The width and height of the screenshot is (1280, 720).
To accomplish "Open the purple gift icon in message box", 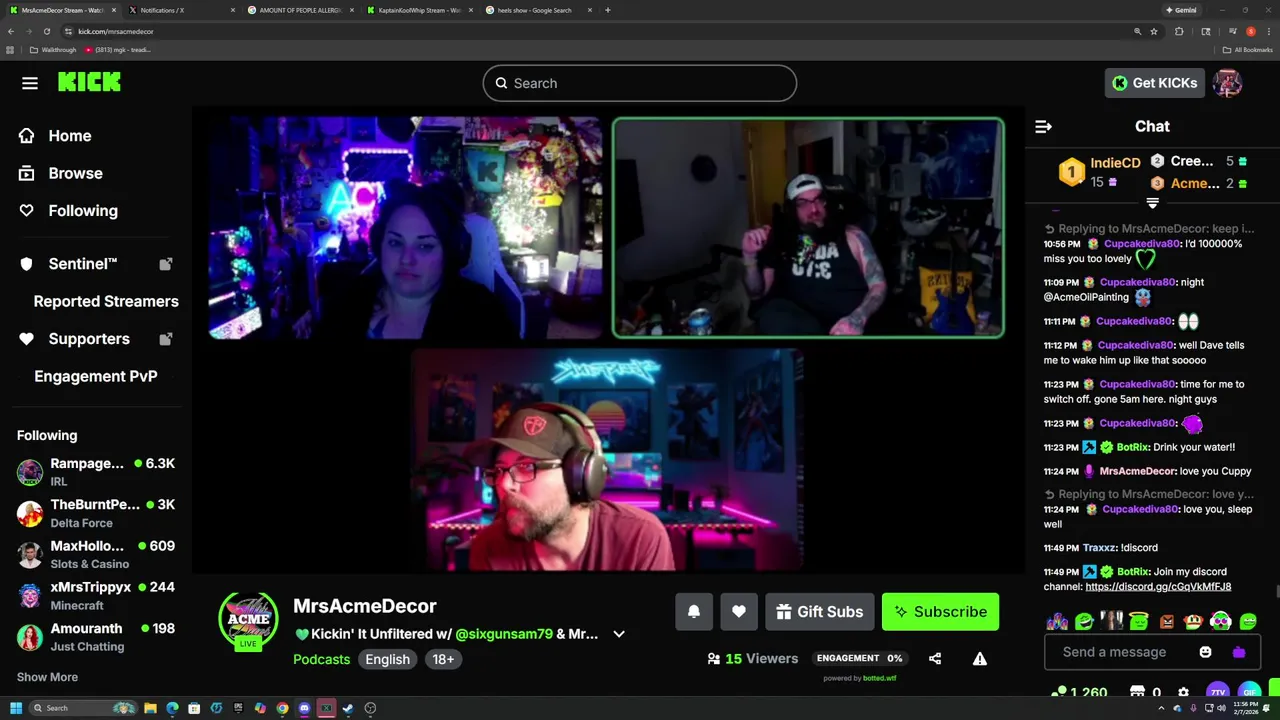I will [x=1239, y=652].
